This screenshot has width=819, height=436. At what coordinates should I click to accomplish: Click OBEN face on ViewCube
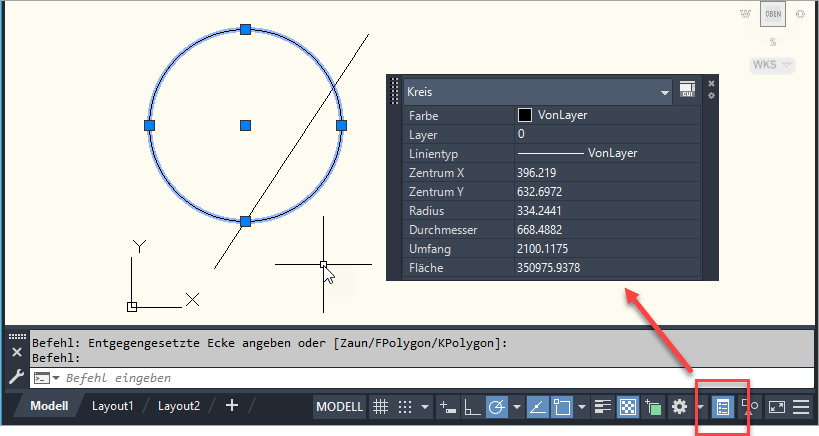[x=773, y=14]
